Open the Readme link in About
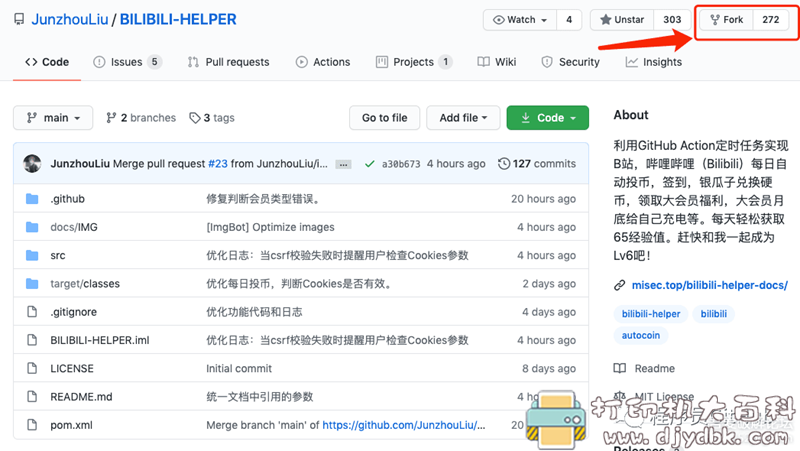 tap(655, 368)
